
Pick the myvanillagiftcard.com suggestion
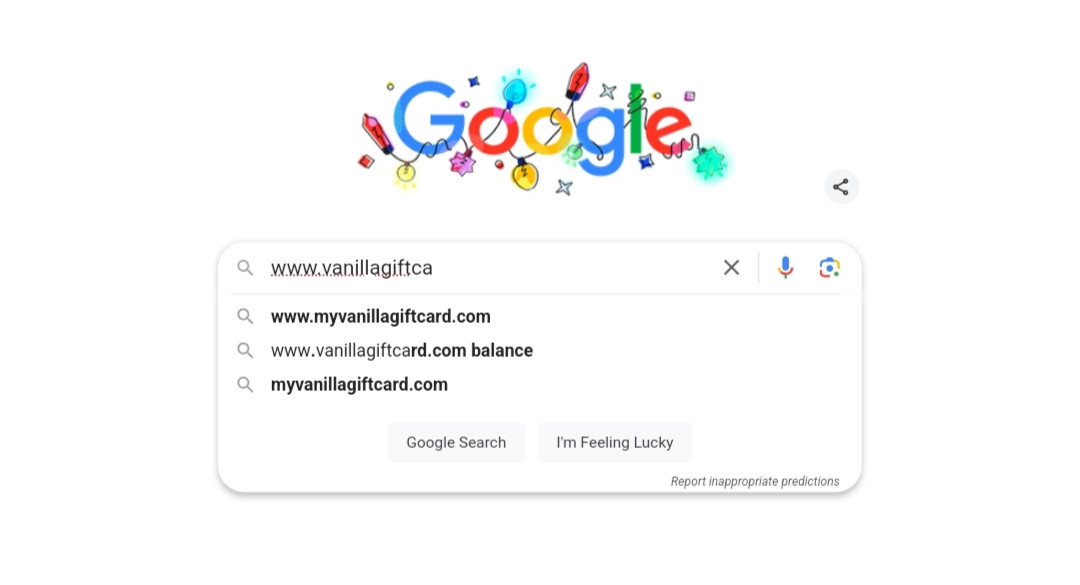pos(359,384)
